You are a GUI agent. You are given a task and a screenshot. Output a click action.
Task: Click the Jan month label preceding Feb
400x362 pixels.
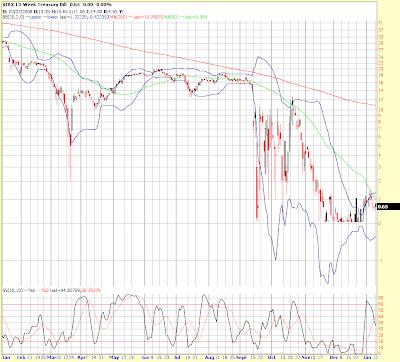[6, 358]
